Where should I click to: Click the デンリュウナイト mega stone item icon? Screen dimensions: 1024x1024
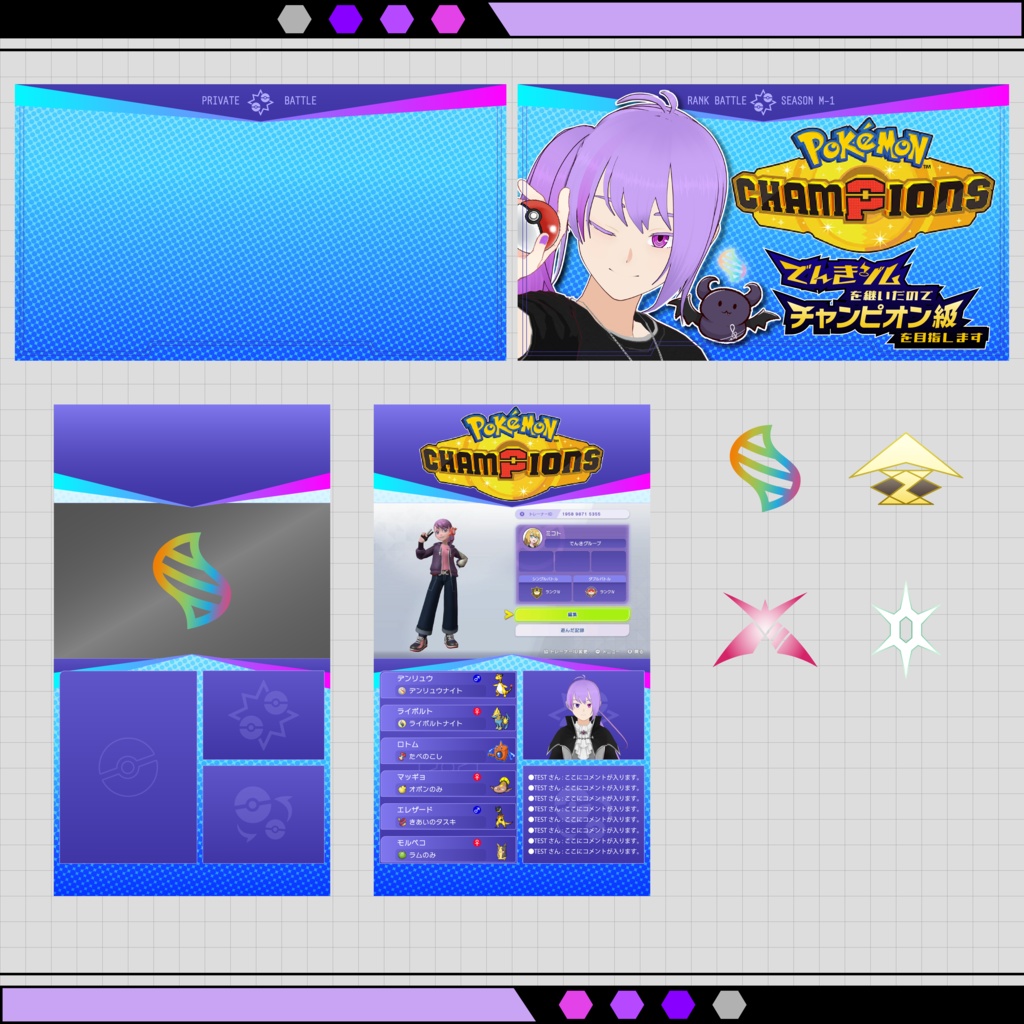pos(402,691)
